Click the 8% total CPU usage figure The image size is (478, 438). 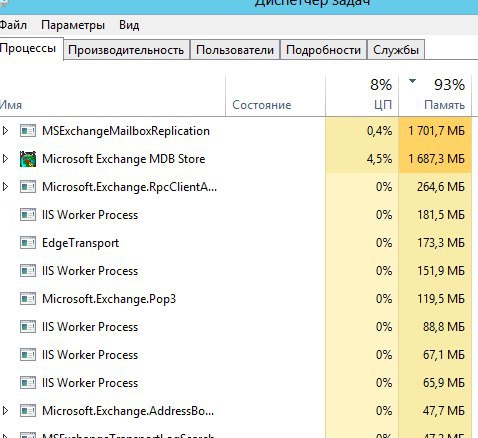381,85
